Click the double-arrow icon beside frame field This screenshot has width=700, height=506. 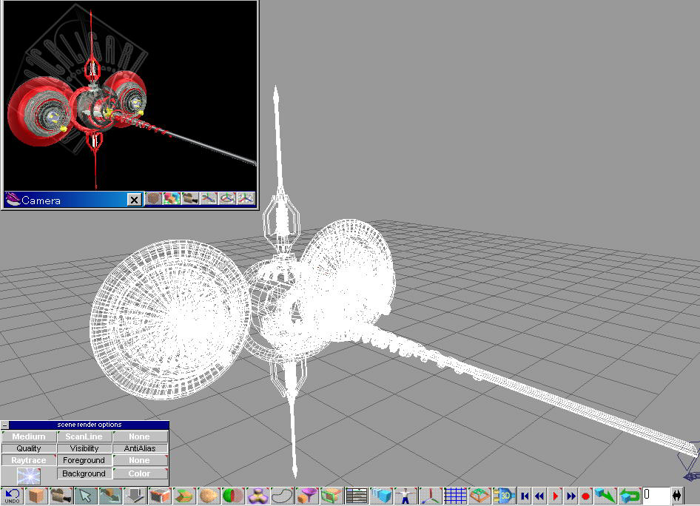[677, 496]
